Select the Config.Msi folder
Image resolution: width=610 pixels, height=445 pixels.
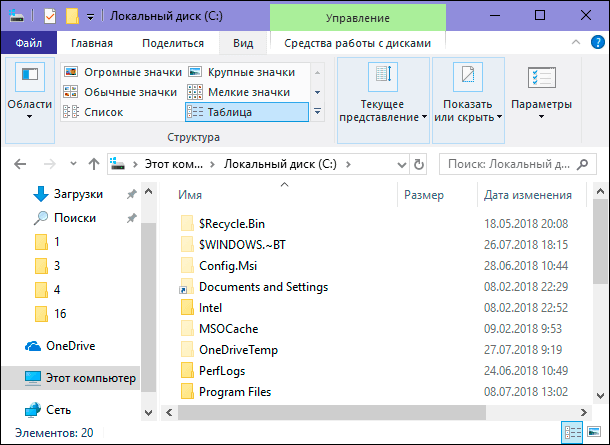[219, 266]
